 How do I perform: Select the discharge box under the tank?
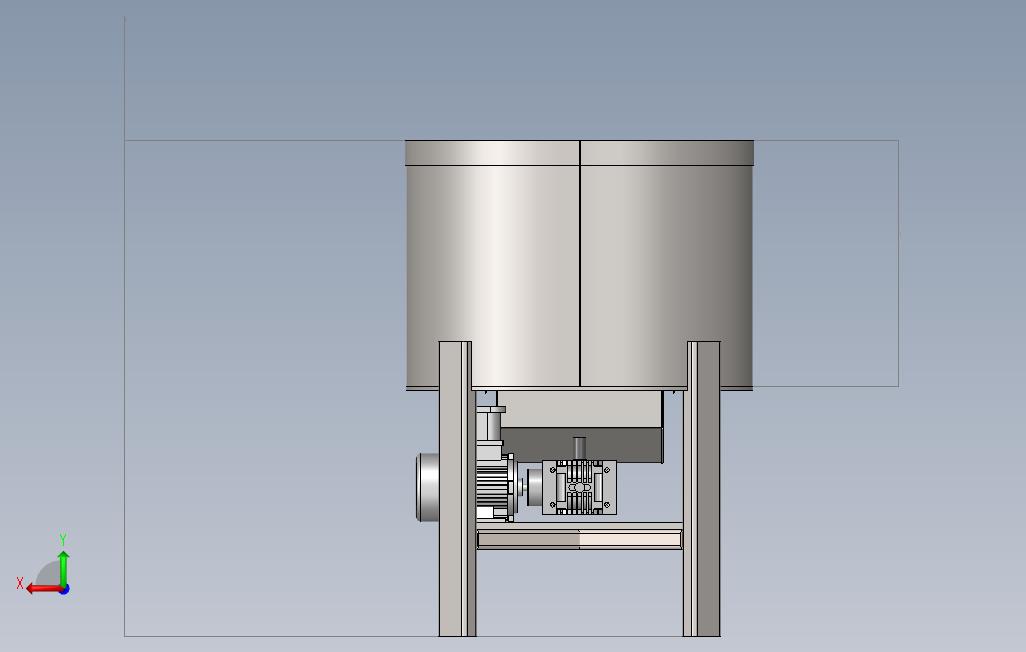tap(580, 427)
